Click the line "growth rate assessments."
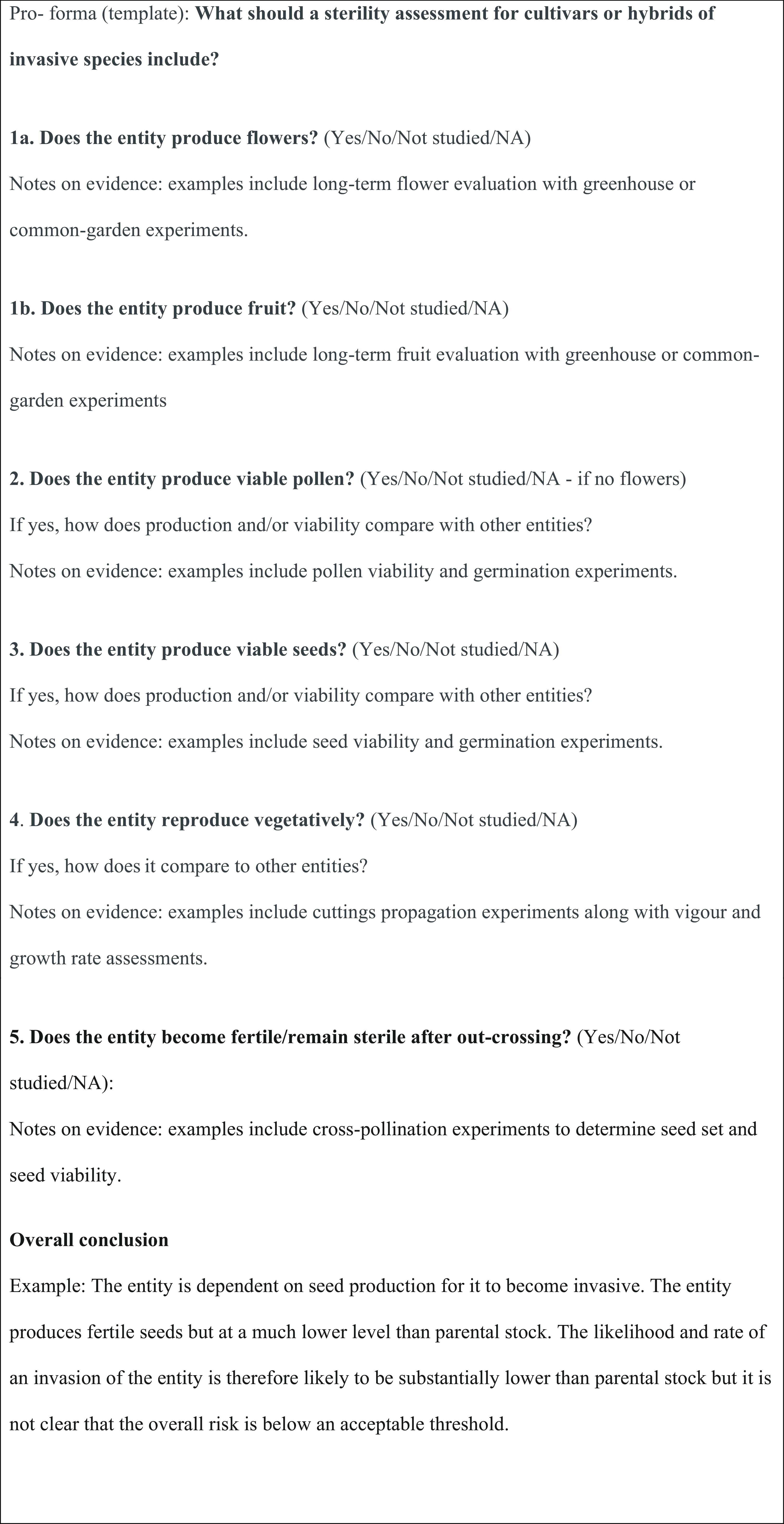This screenshot has height=1524, width=784. point(108,958)
